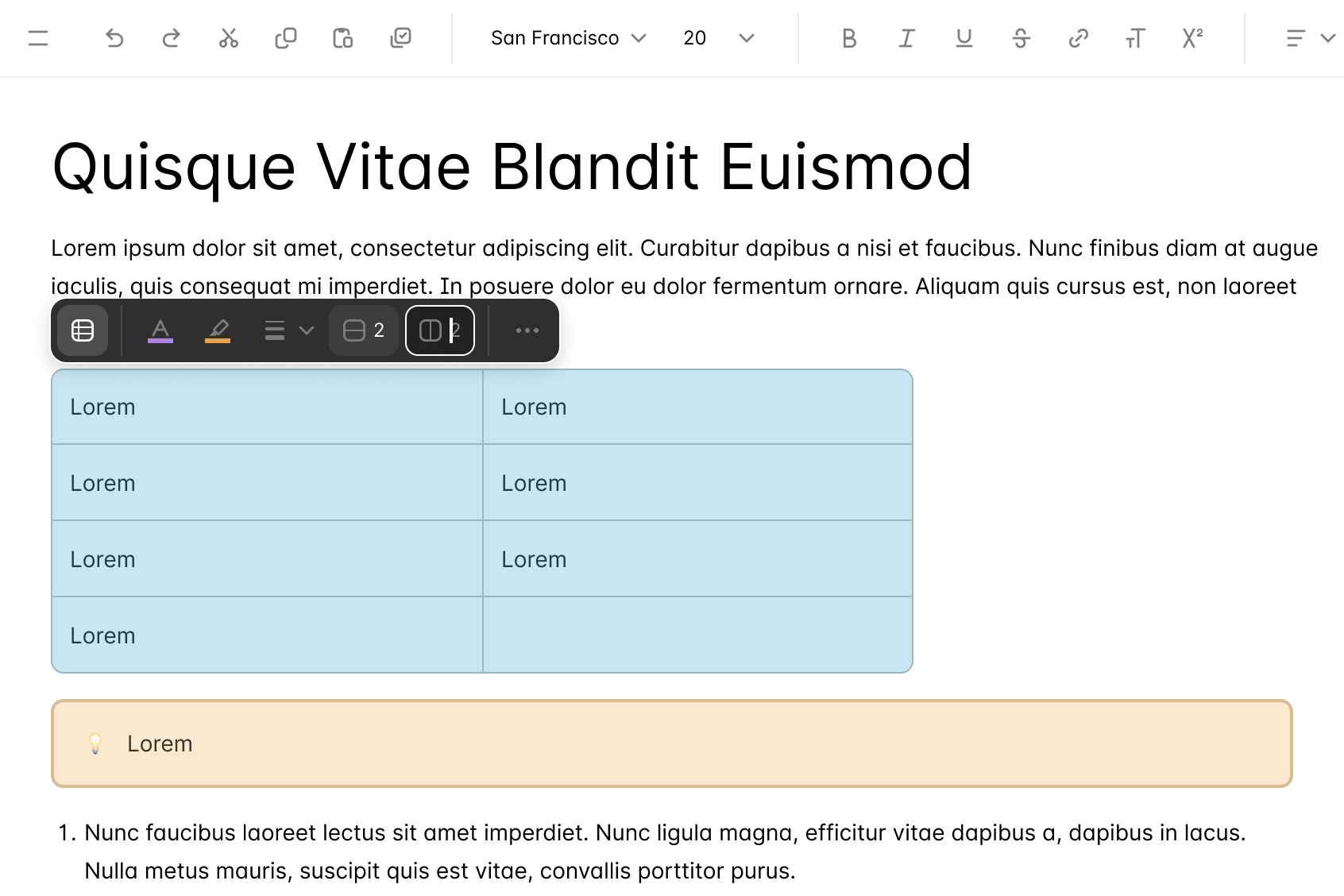1344x896 pixels.
Task: Undo the last edit
Action: [114, 38]
